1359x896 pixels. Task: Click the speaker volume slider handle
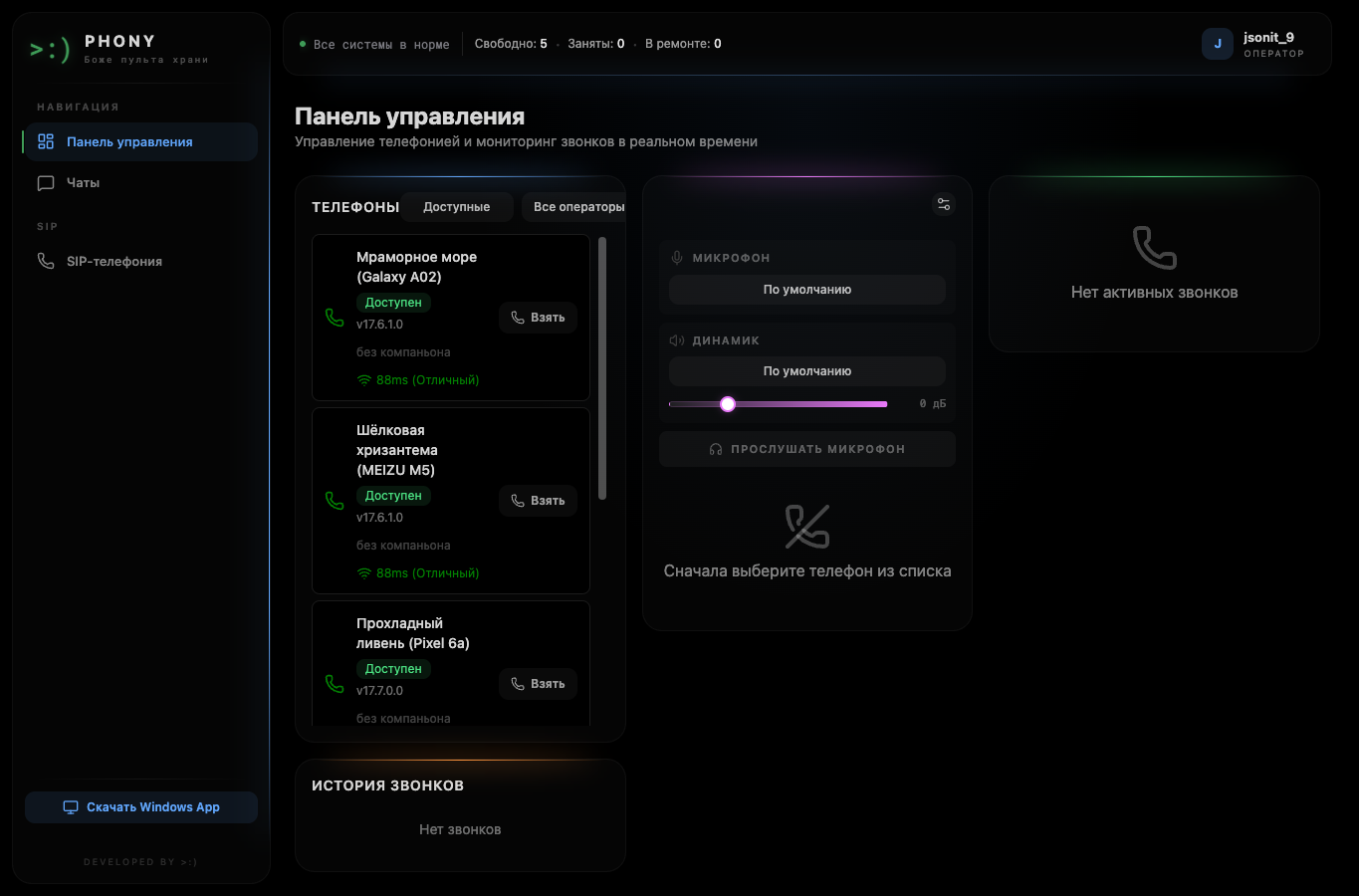728,404
